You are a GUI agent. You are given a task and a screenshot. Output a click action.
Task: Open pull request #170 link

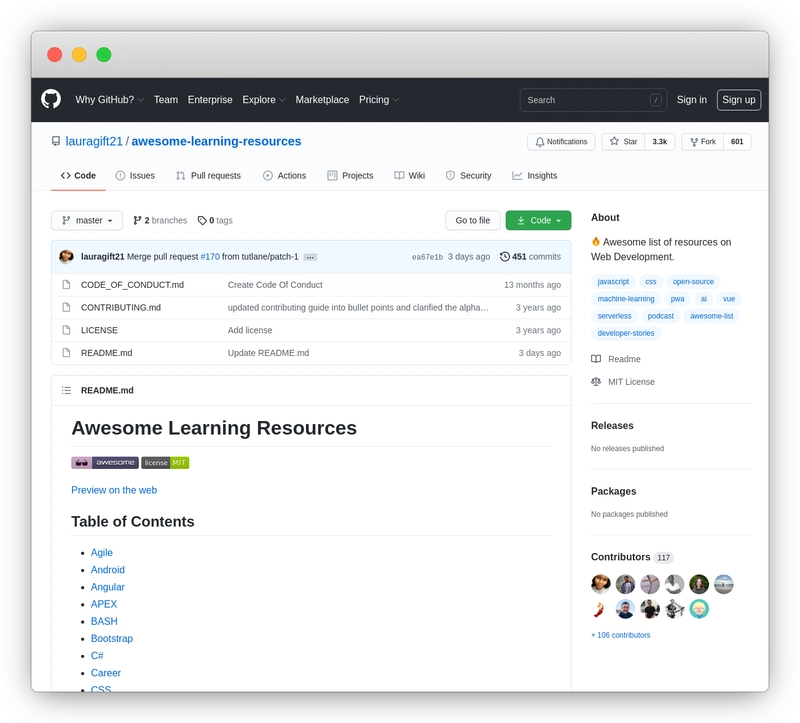click(210, 257)
